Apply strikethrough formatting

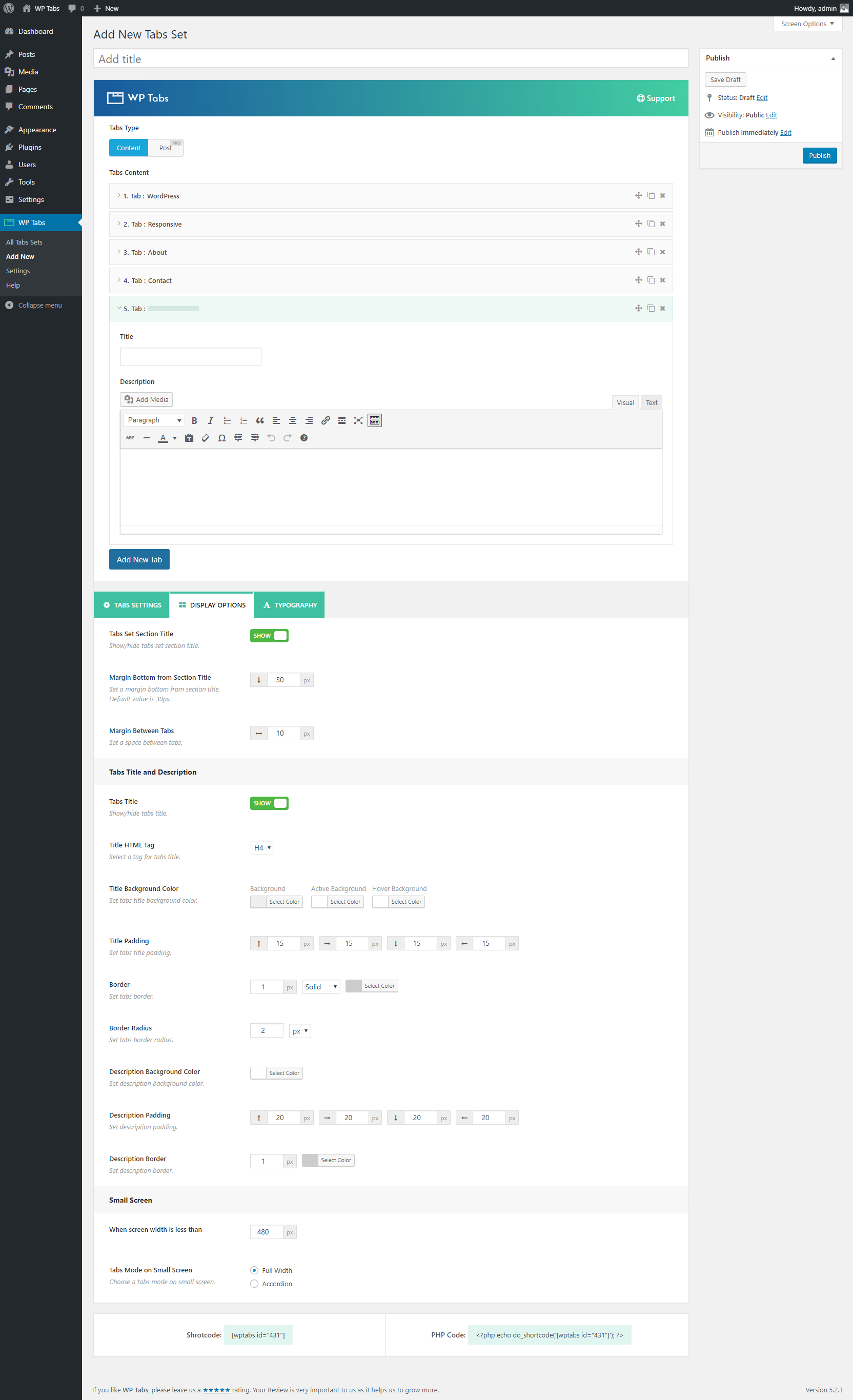(130, 437)
